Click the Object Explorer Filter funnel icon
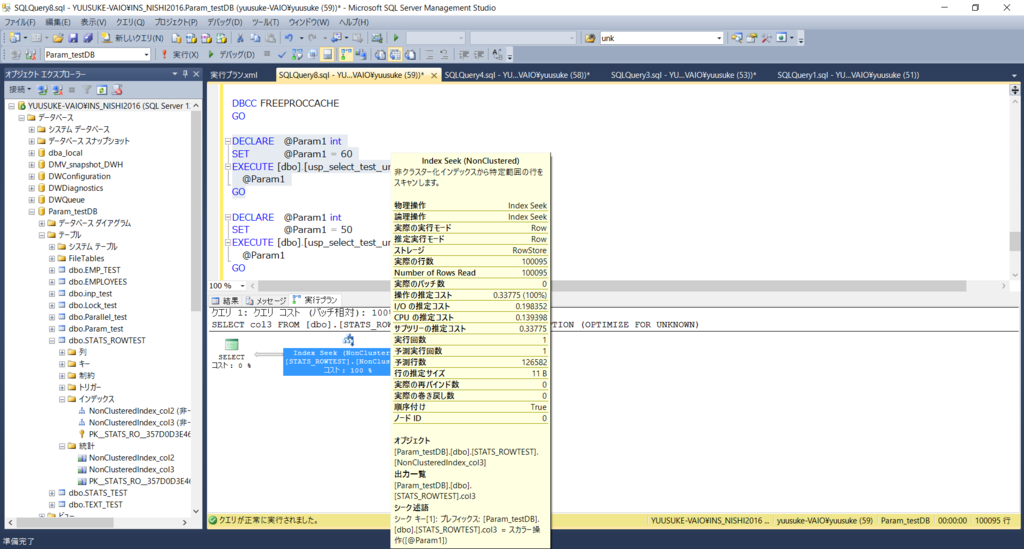This screenshot has width=1024, height=549. pyautogui.click(x=87, y=89)
